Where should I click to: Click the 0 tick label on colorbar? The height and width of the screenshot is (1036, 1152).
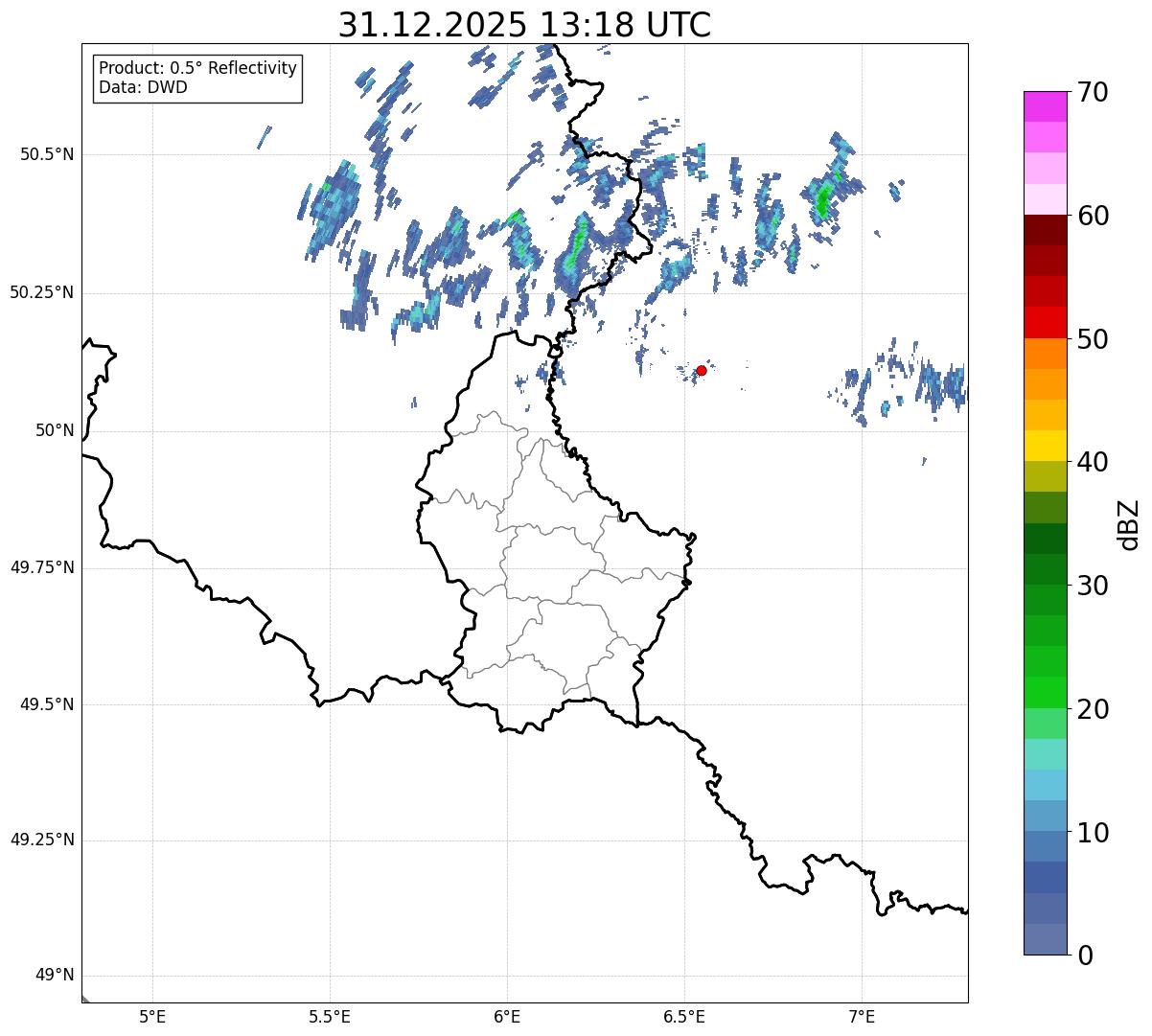point(1086,955)
